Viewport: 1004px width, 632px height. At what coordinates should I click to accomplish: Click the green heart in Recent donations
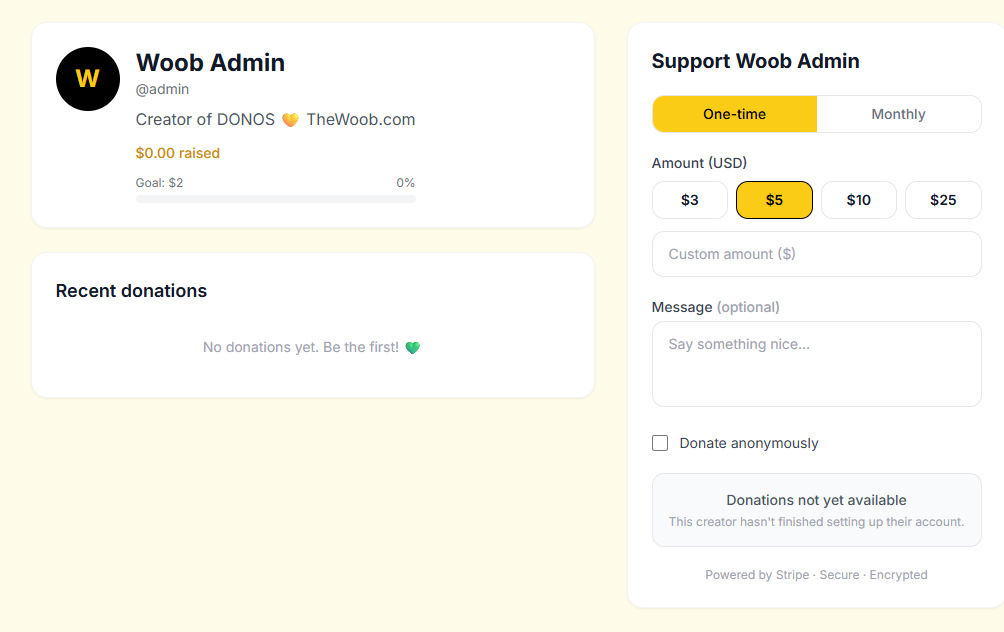[x=412, y=348]
